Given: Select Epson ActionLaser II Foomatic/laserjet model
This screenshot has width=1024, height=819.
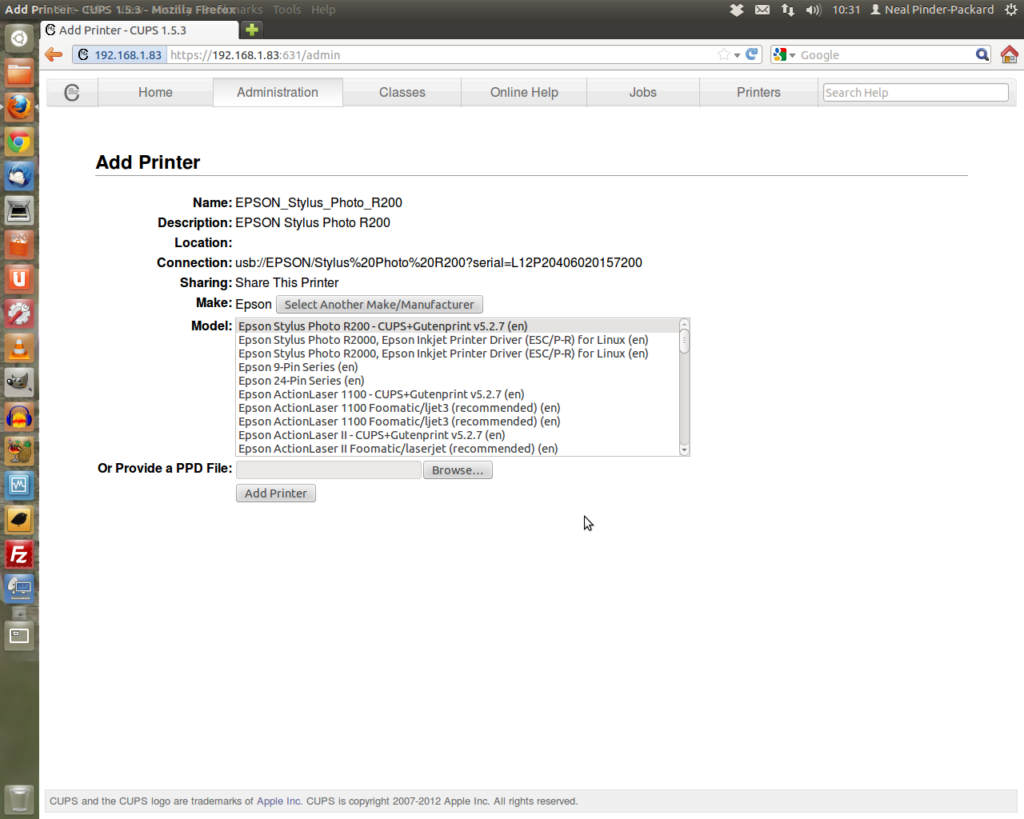Looking at the screenshot, I should coord(457,449).
